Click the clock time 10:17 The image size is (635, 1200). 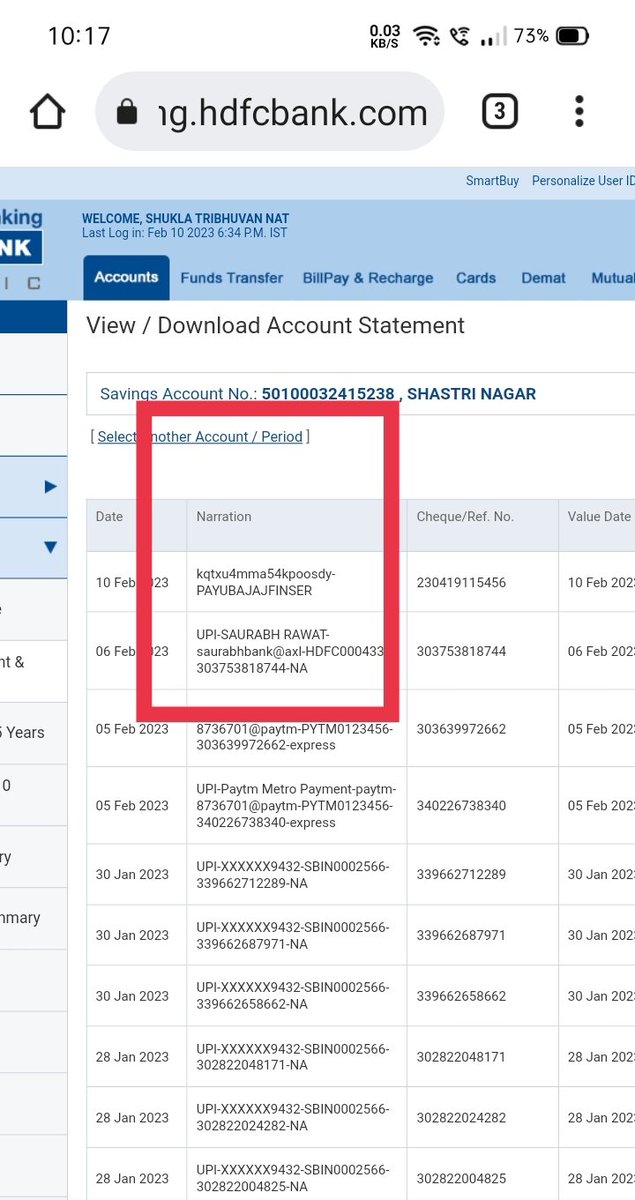[x=79, y=37]
